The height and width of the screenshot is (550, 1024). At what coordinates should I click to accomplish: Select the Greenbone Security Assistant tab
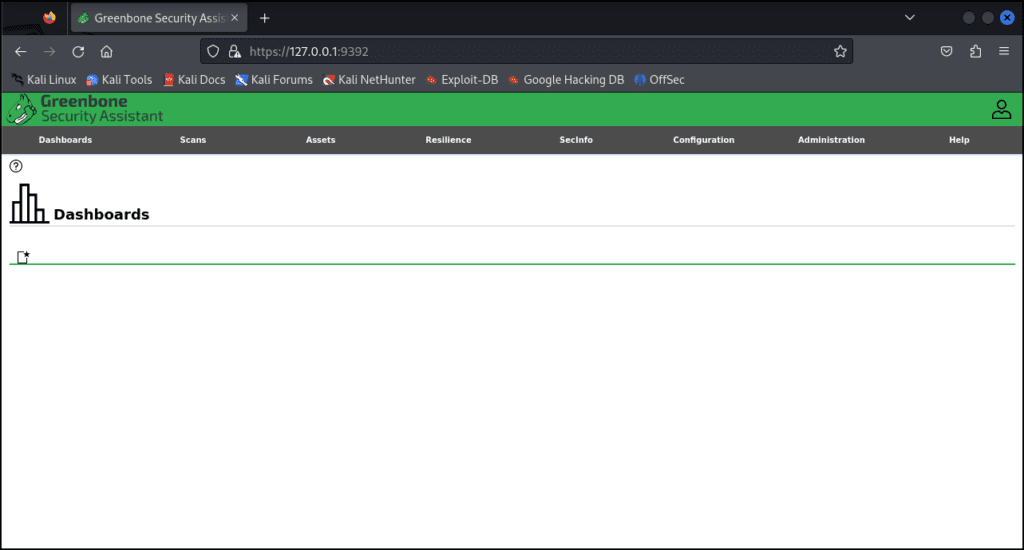[159, 18]
